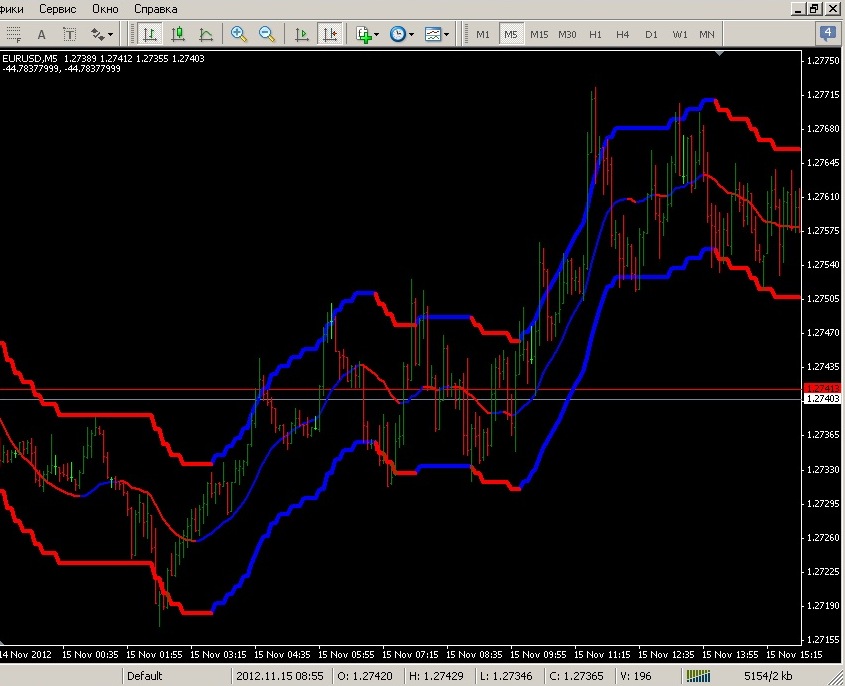The height and width of the screenshot is (686, 845).
Task: Click the chart shift triangle marker
Action: click(x=719, y=53)
